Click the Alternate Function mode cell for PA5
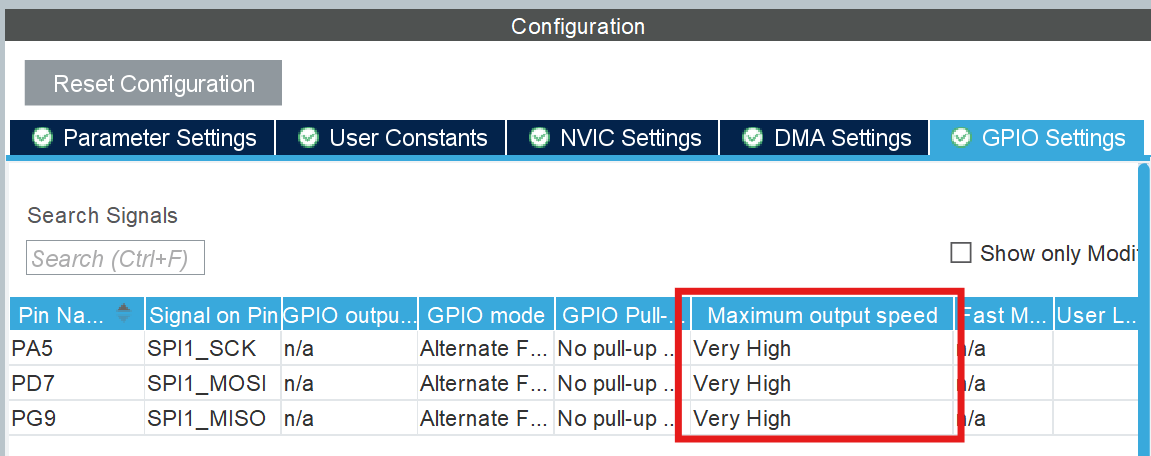1151x456 pixels. point(486,348)
